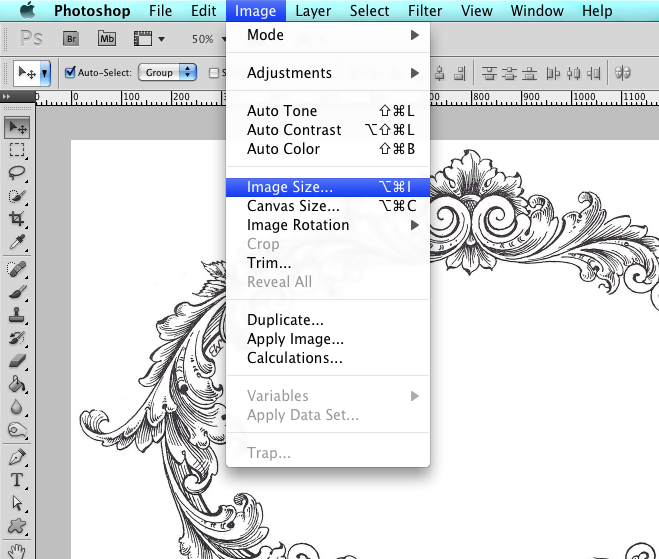Select the Brush tool
This screenshot has height=559, width=659.
(17, 292)
